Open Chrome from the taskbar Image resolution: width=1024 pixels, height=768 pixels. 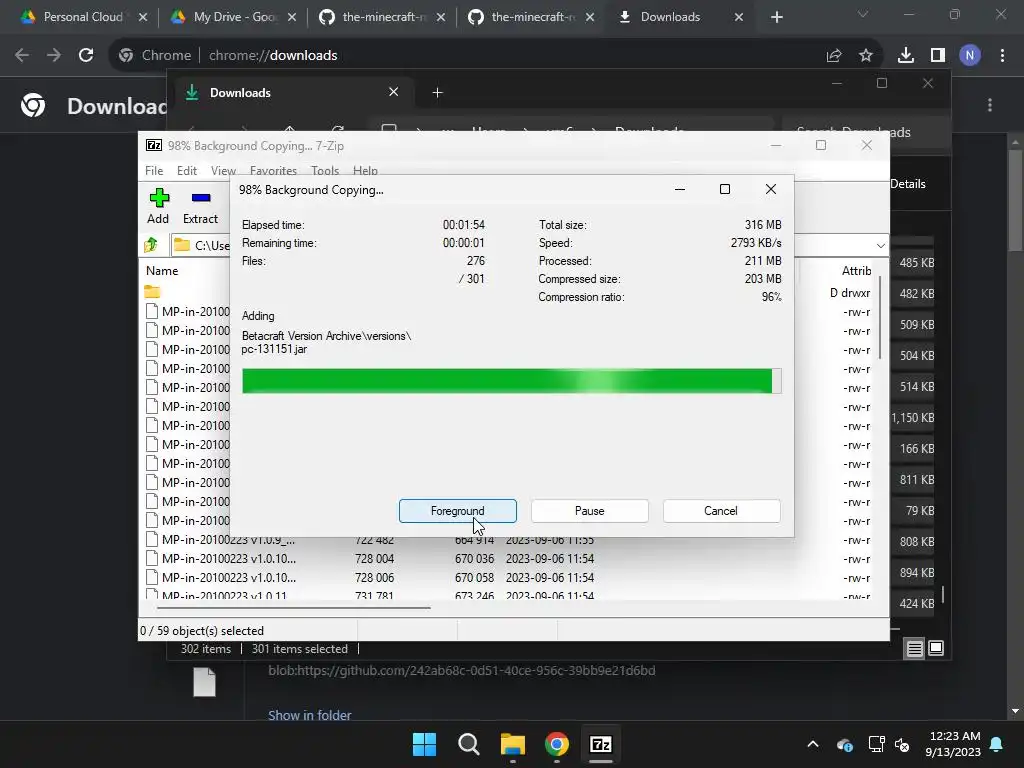coord(556,744)
